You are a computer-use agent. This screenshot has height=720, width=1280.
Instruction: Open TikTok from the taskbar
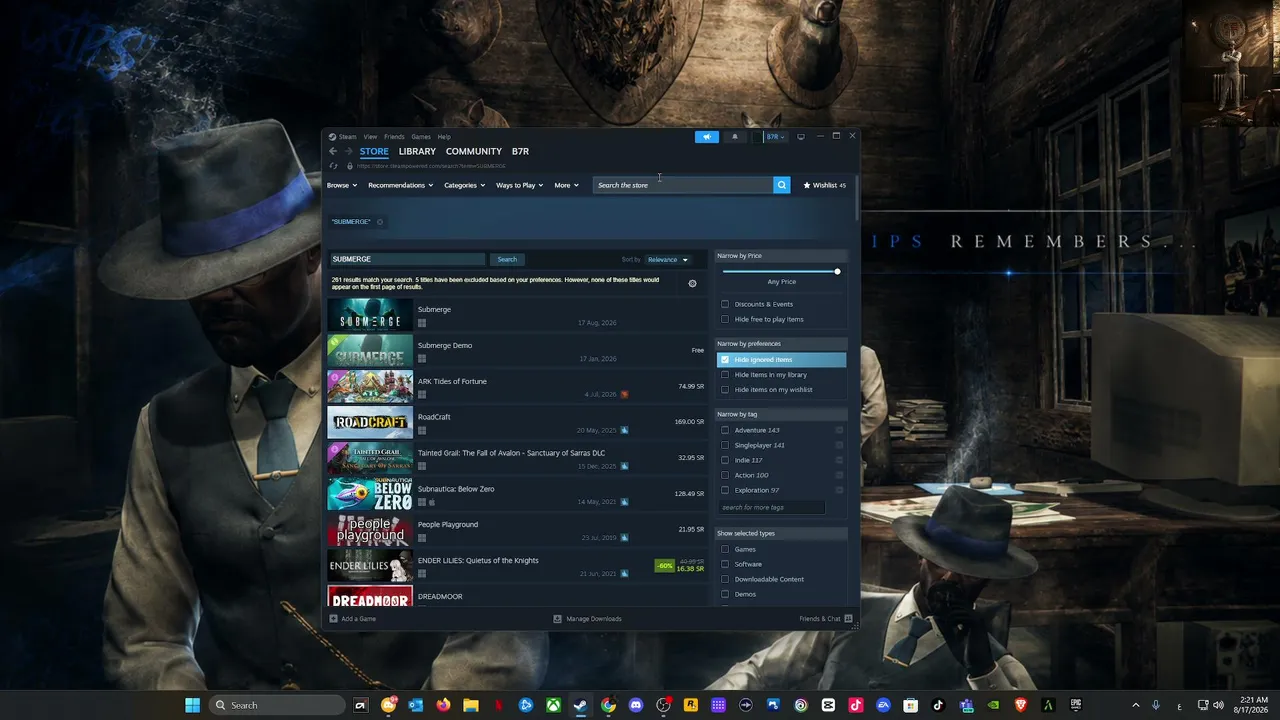pos(938,705)
